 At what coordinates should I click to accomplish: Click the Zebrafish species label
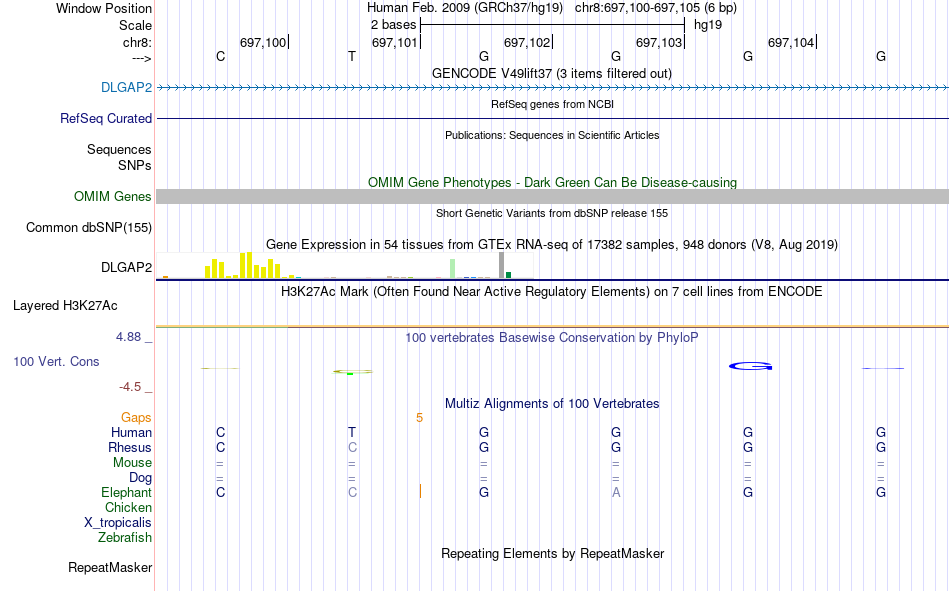(125, 537)
